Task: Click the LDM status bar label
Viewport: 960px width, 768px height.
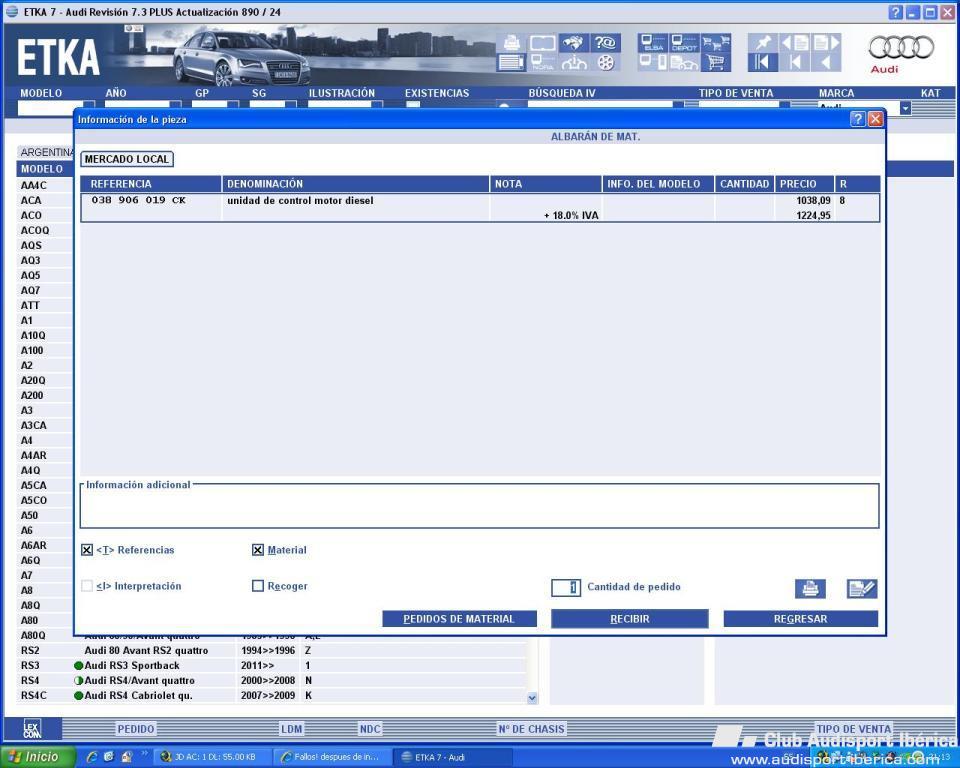Action: point(291,729)
